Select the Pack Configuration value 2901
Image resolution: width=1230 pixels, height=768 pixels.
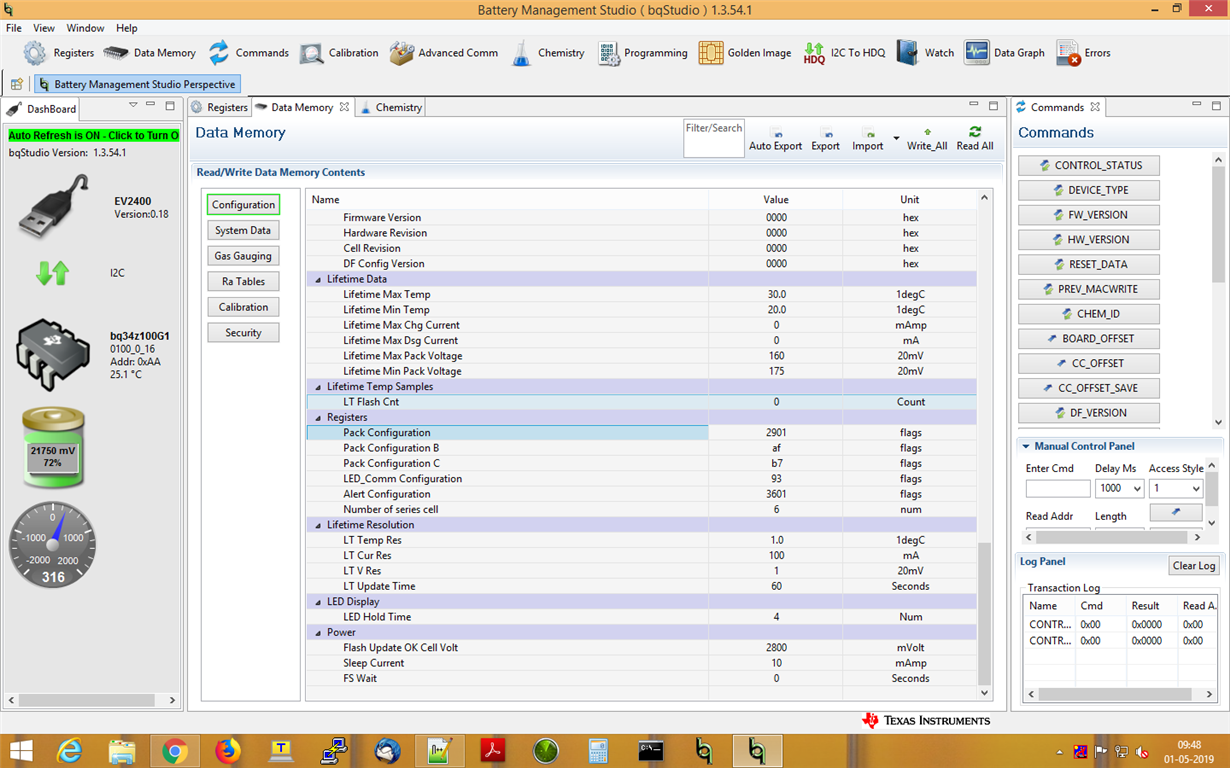click(x=776, y=433)
